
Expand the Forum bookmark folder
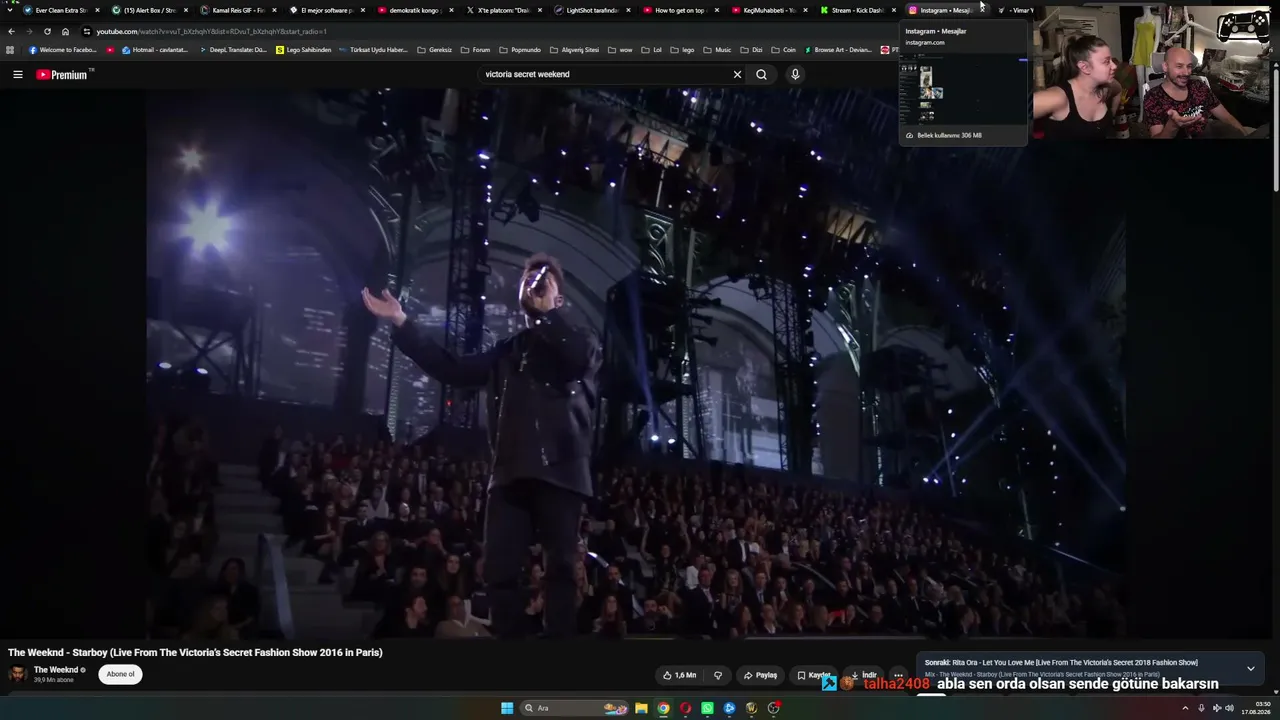pyautogui.click(x=475, y=50)
